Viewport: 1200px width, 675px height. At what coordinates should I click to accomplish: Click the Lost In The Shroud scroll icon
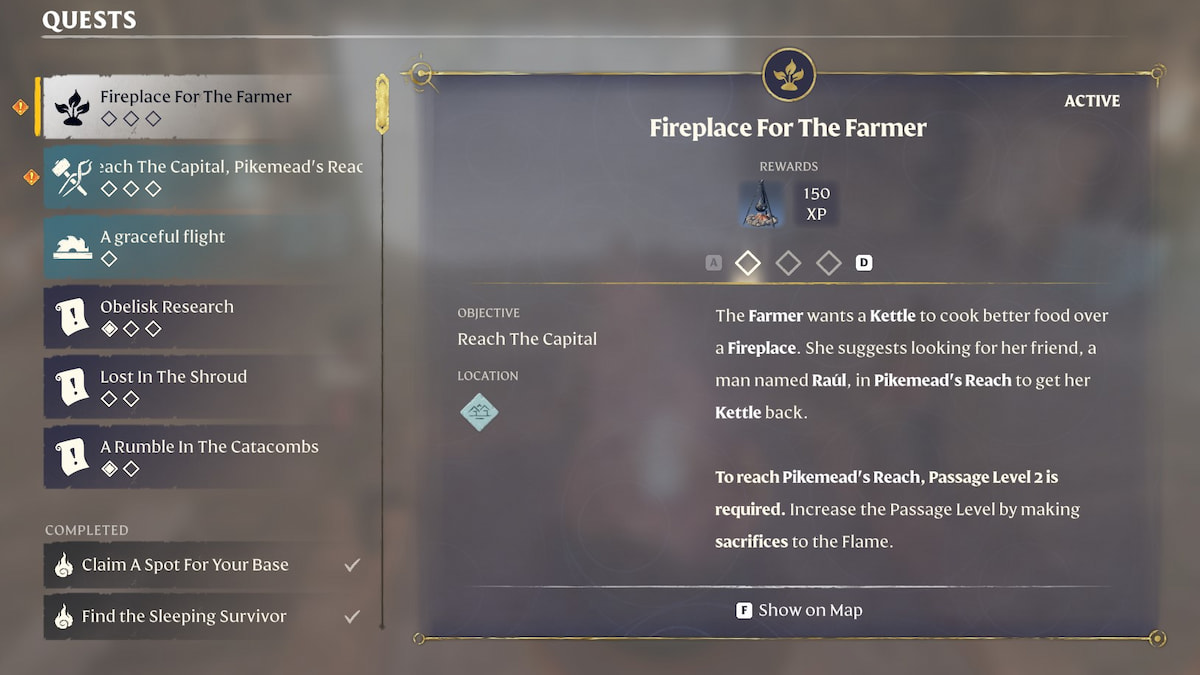click(x=72, y=387)
